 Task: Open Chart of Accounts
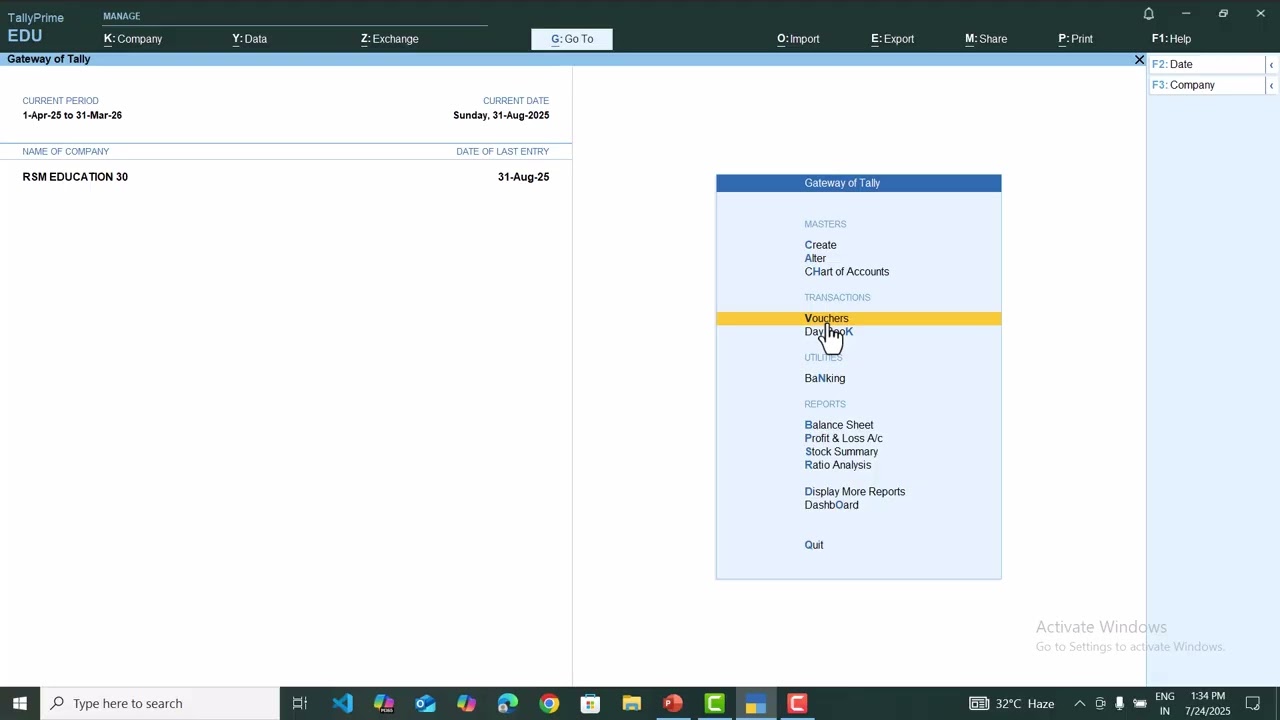(847, 272)
